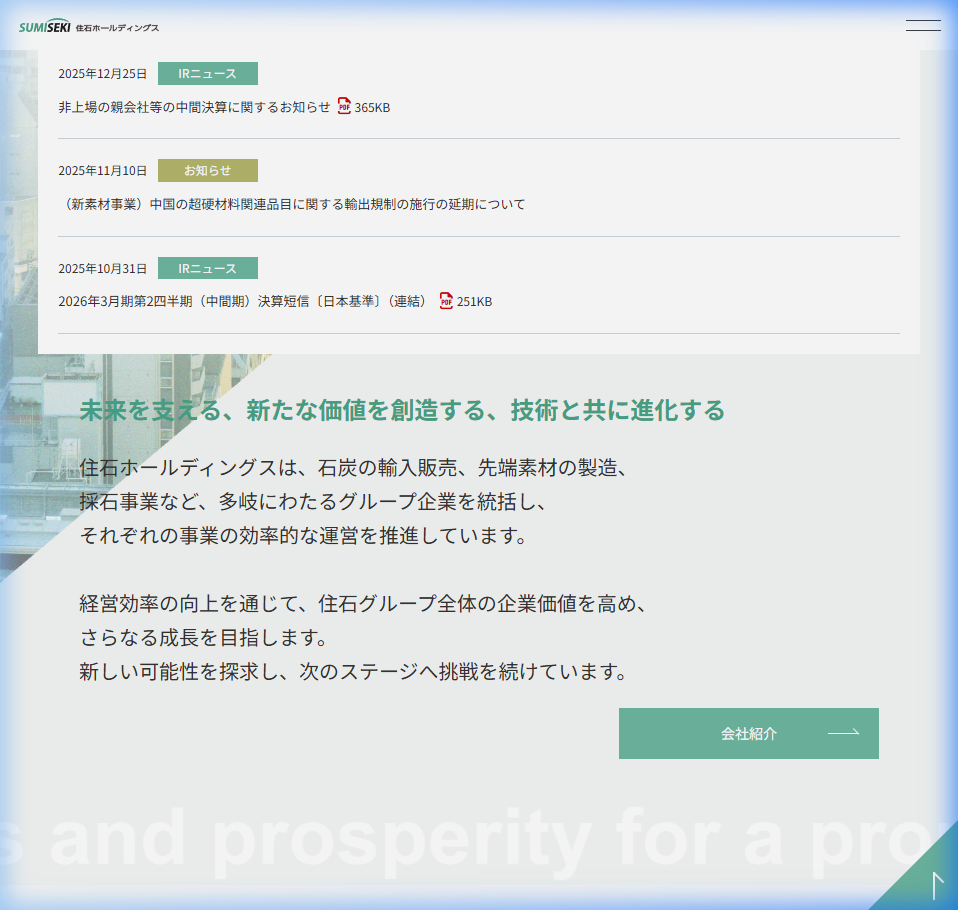Screen dimensions: 958x910
Task: Open the hamburger navigation menu
Action: pyautogui.click(x=922, y=25)
